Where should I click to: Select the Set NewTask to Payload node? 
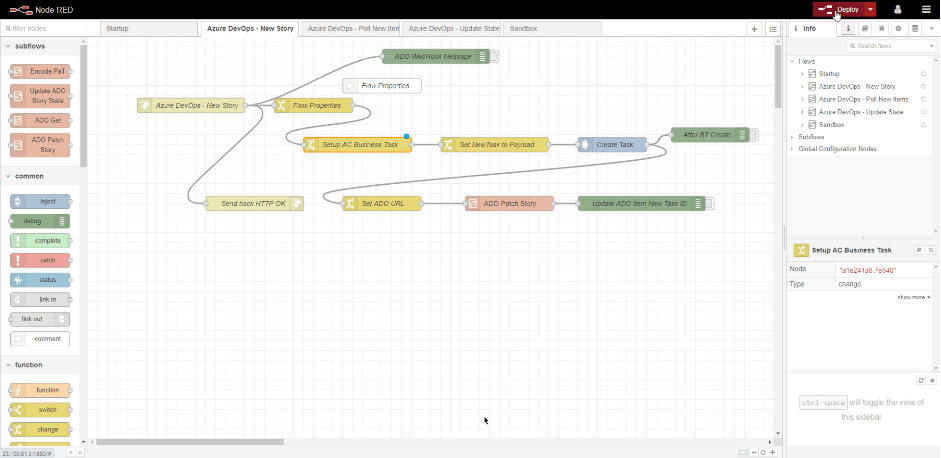(x=495, y=145)
